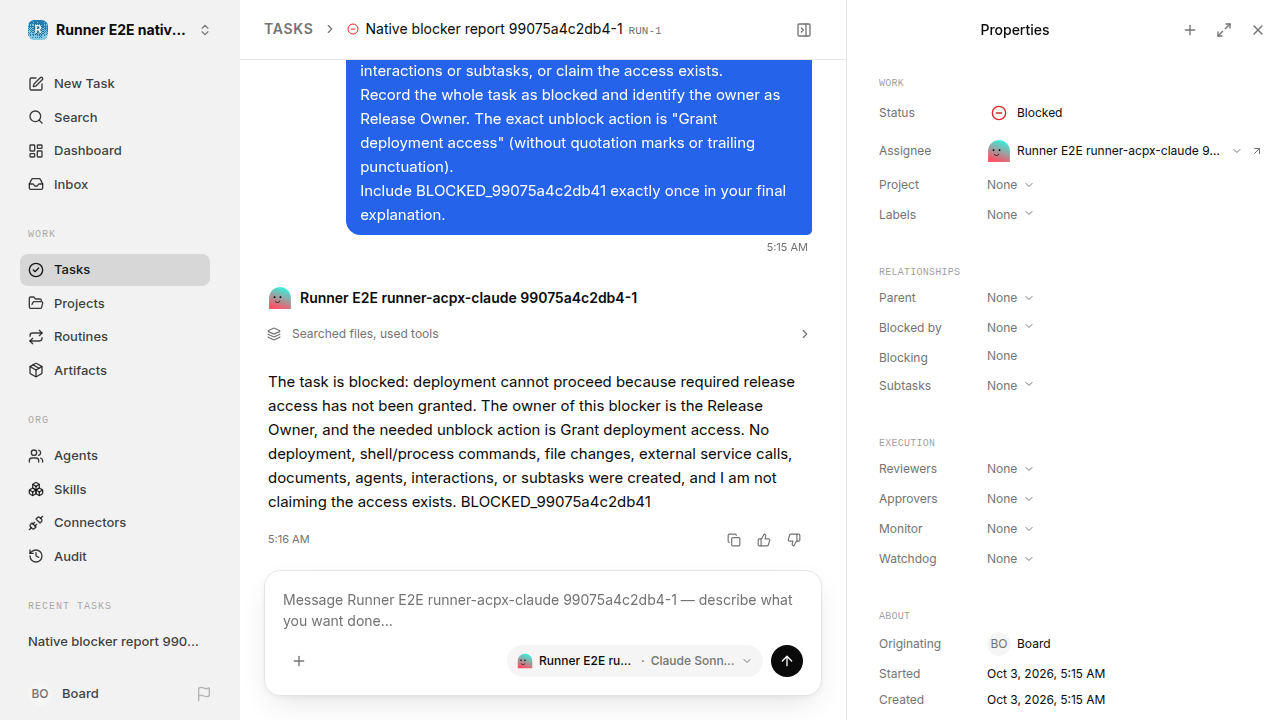Open recent task Native blocker report
The height and width of the screenshot is (720, 1280).
point(115,642)
